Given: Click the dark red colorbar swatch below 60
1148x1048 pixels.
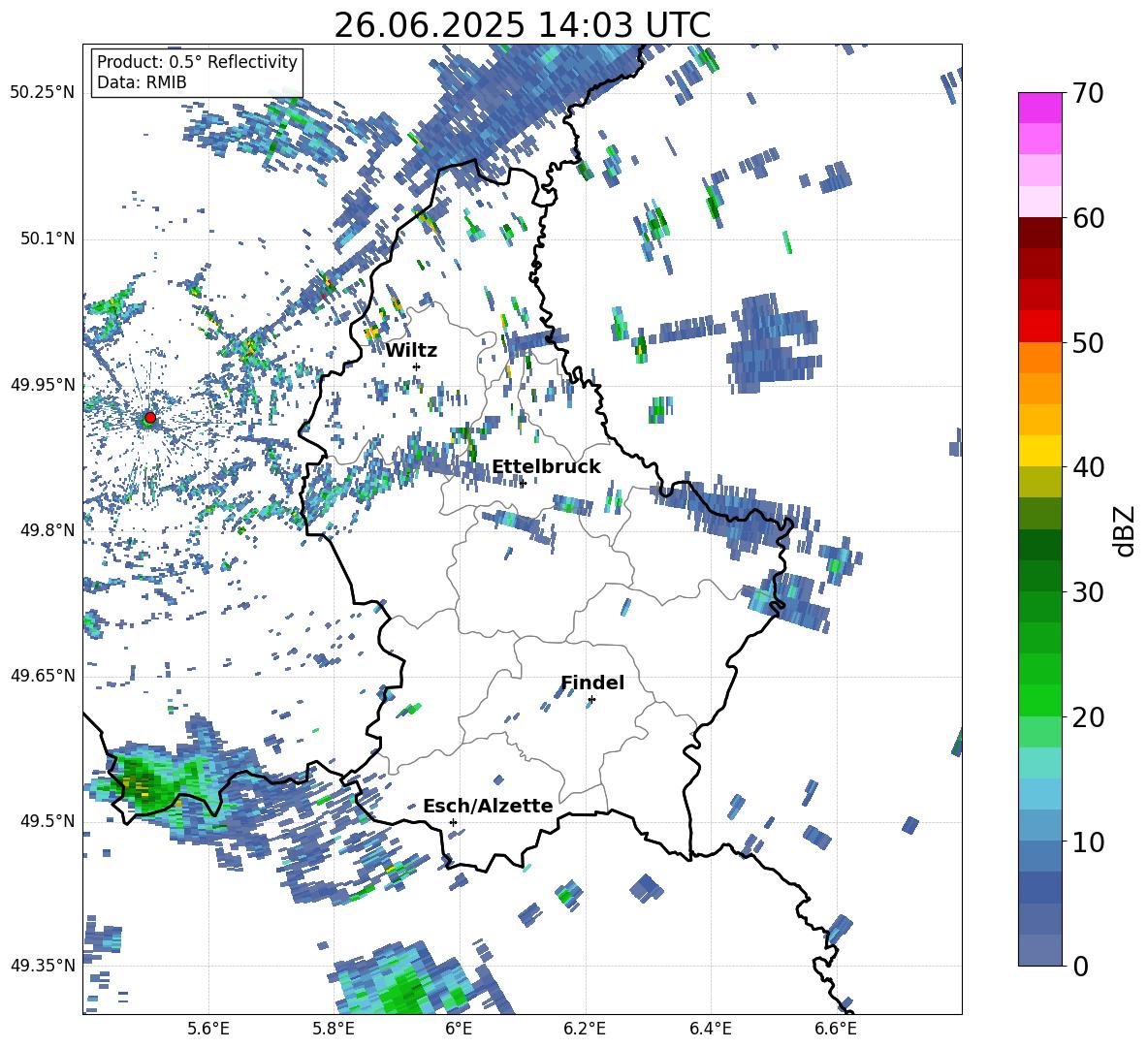Looking at the screenshot, I should coord(1039,234).
